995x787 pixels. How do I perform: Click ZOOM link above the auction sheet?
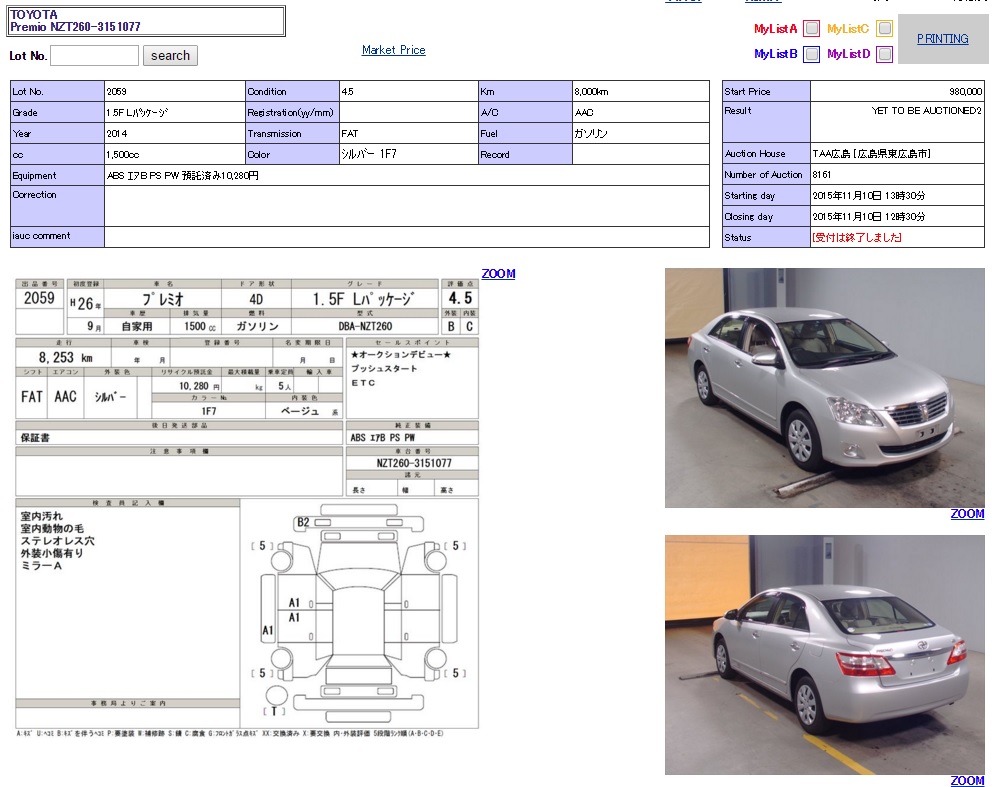(x=498, y=274)
